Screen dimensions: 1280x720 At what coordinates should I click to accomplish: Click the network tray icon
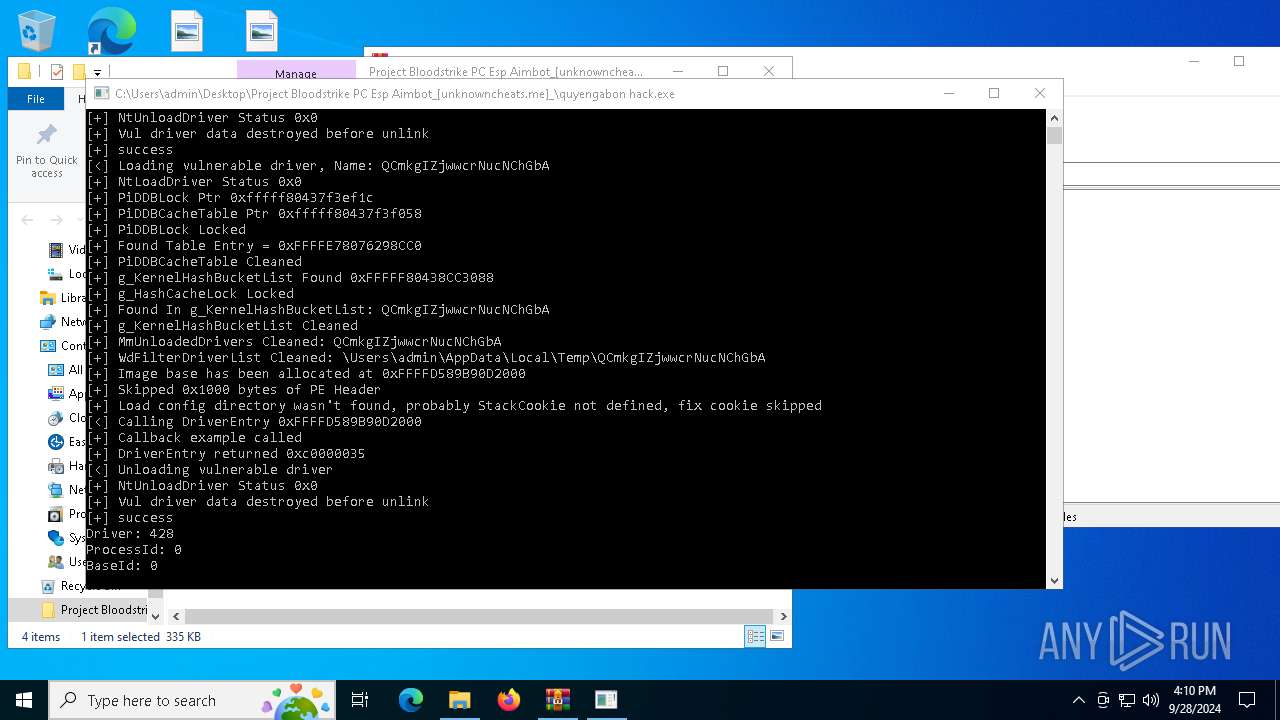(1127, 700)
